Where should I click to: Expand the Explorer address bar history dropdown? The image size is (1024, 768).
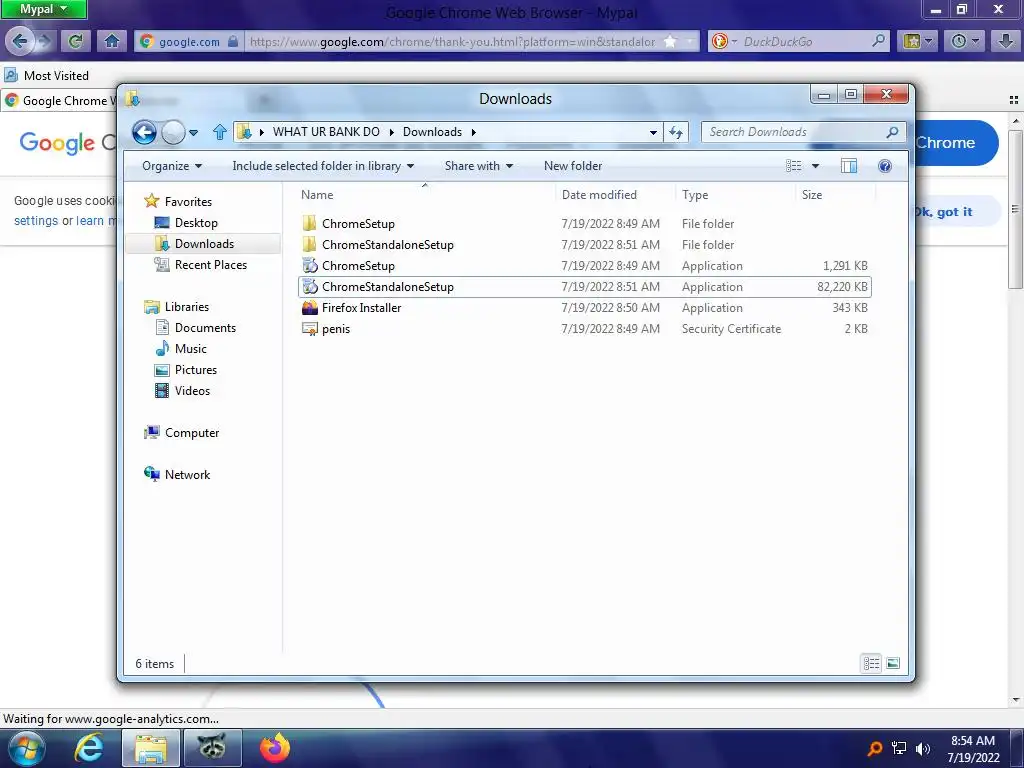(x=653, y=132)
